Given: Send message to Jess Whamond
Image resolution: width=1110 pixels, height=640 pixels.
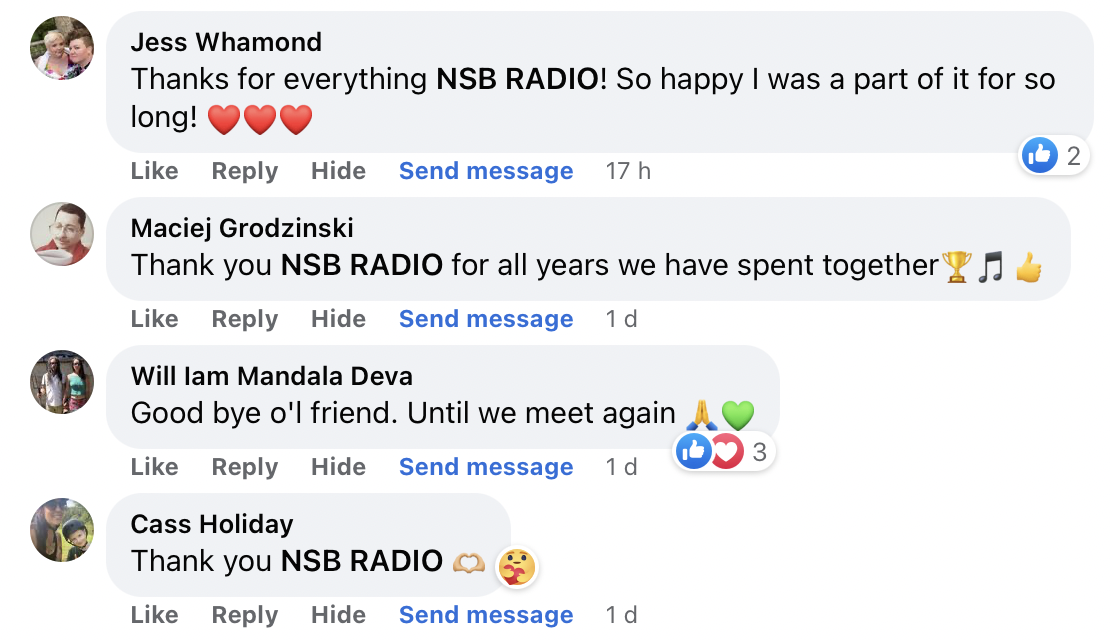Looking at the screenshot, I should pyautogui.click(x=486, y=171).
